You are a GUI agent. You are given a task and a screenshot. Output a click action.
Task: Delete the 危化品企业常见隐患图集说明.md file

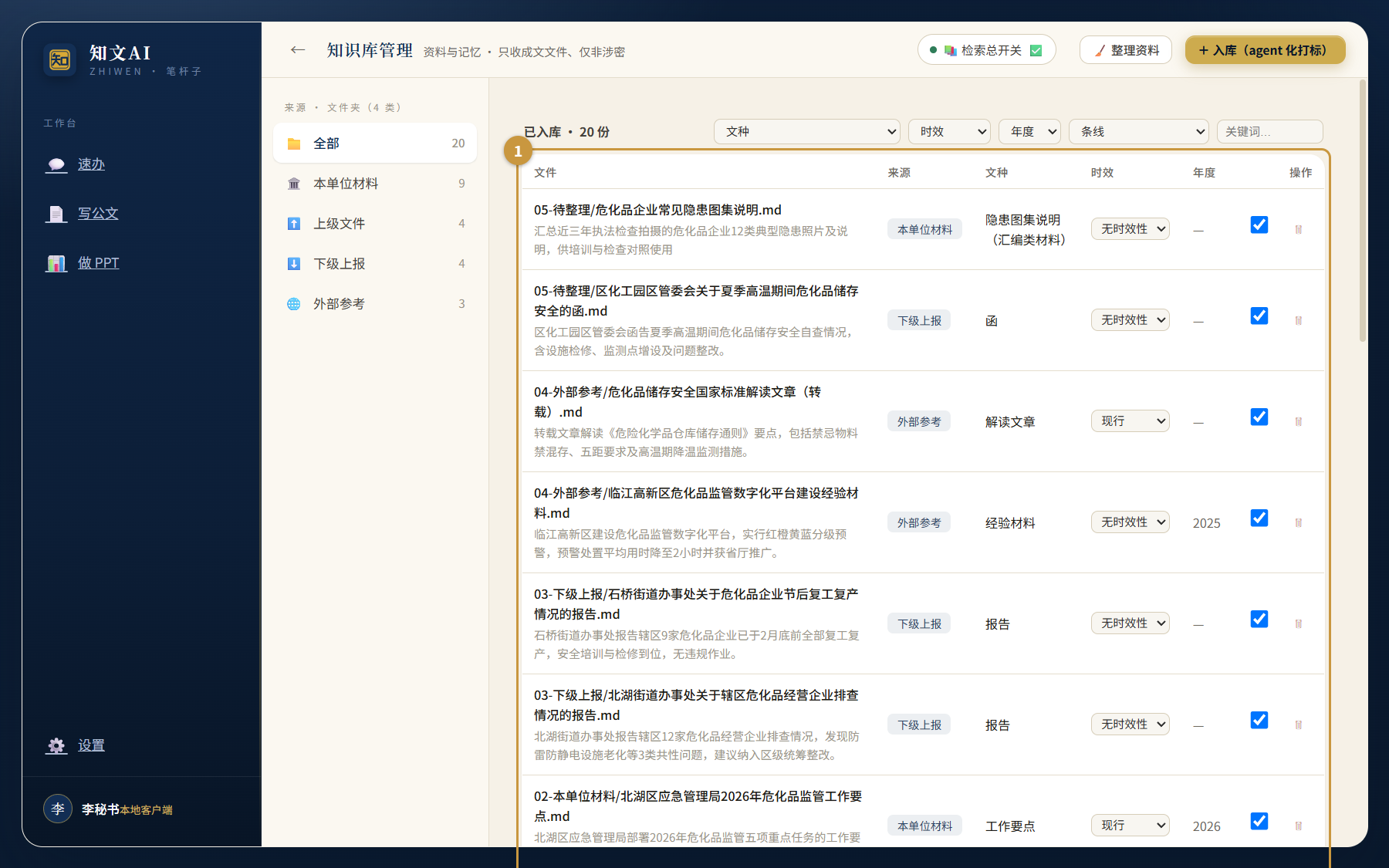click(1299, 229)
